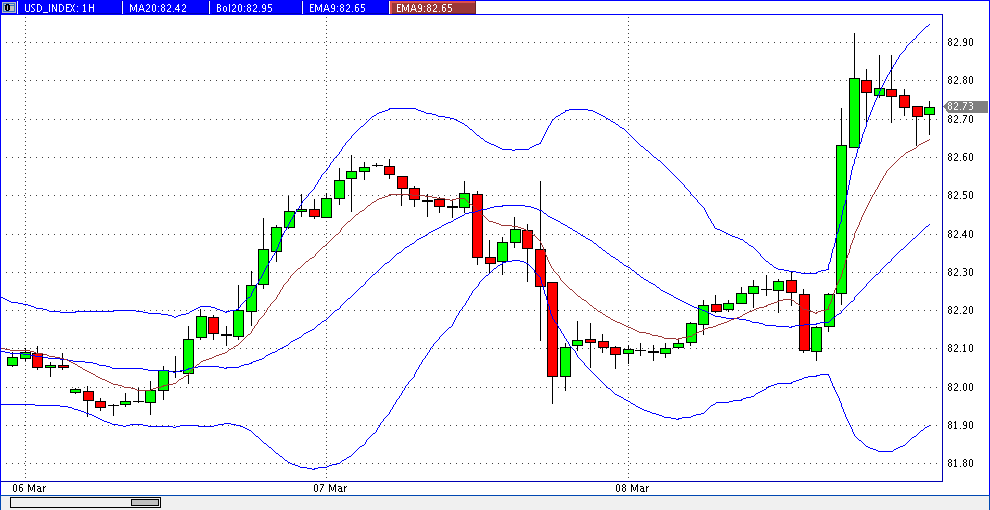The width and height of the screenshot is (990, 510).
Task: Select the red highlighted EMA9:82.65 label
Action: 432,8
